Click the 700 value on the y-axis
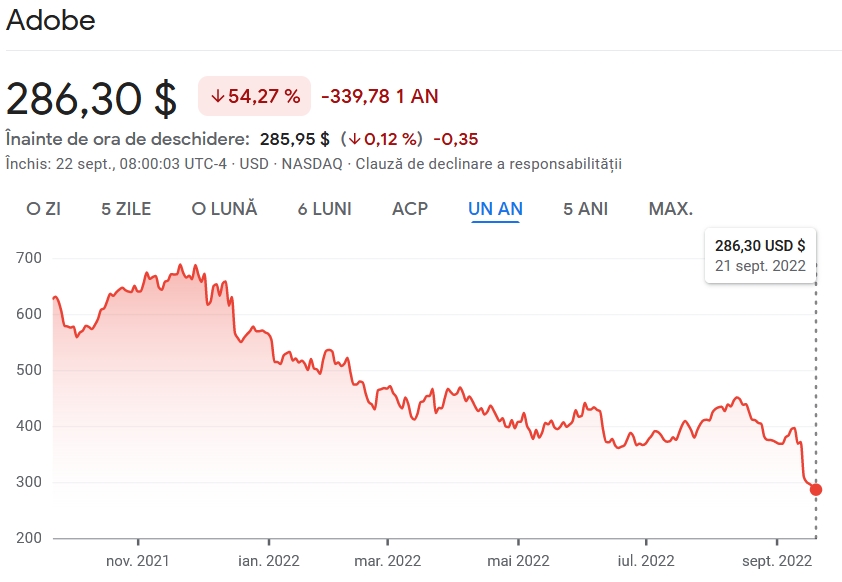The width and height of the screenshot is (842, 582). (x=27, y=258)
